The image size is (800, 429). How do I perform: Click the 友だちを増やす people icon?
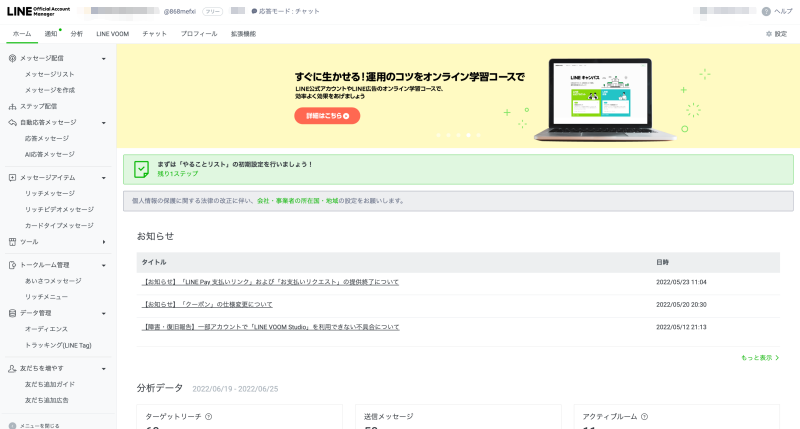pos(12,368)
